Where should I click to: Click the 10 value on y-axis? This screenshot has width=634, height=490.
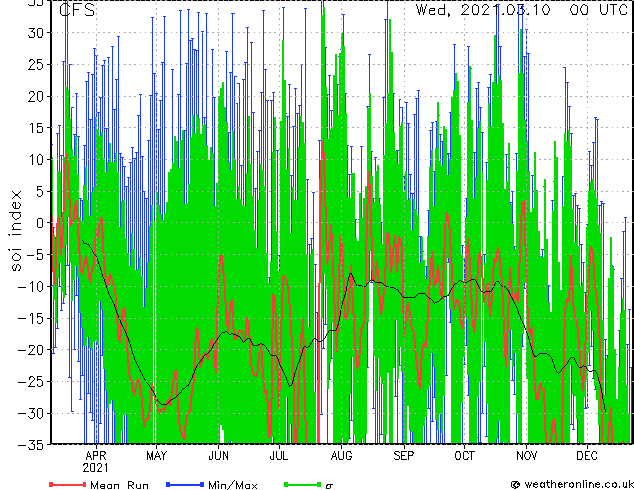pyautogui.click(x=36, y=160)
